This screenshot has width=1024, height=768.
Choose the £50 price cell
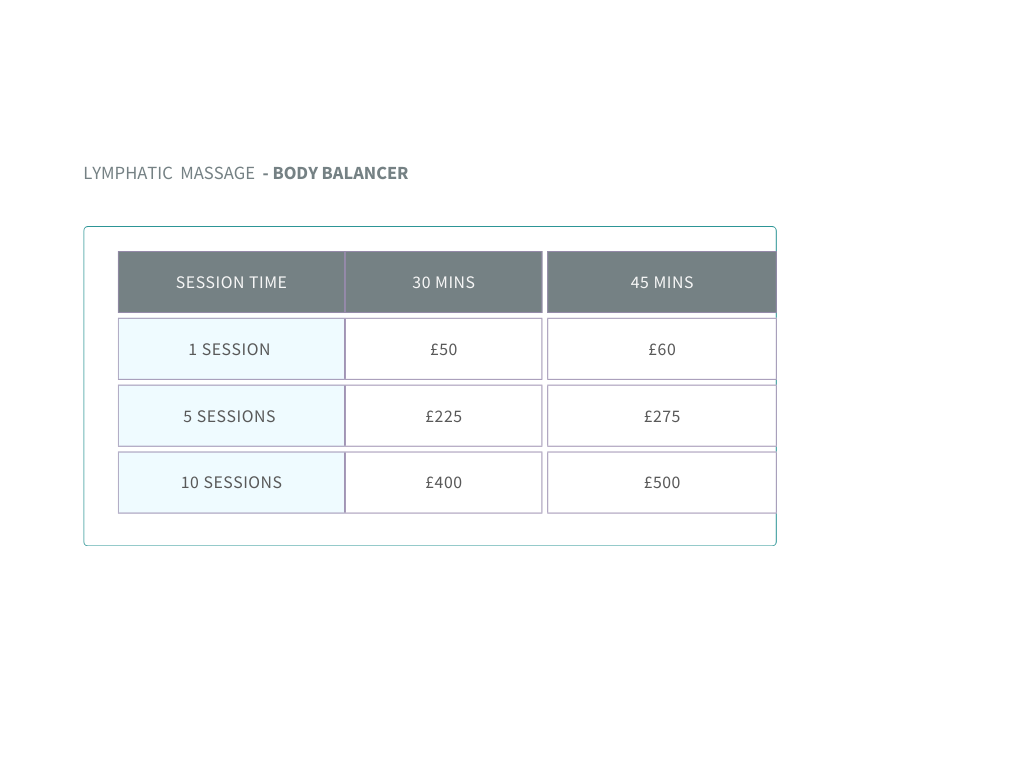click(x=443, y=349)
